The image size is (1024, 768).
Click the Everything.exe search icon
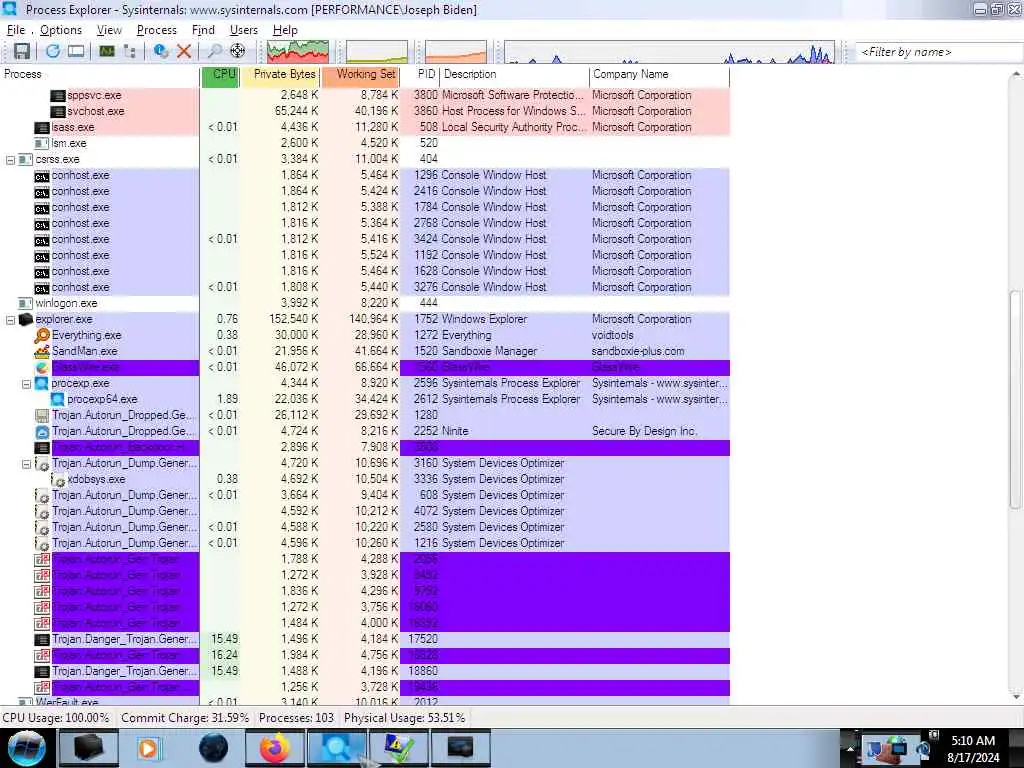coord(42,335)
